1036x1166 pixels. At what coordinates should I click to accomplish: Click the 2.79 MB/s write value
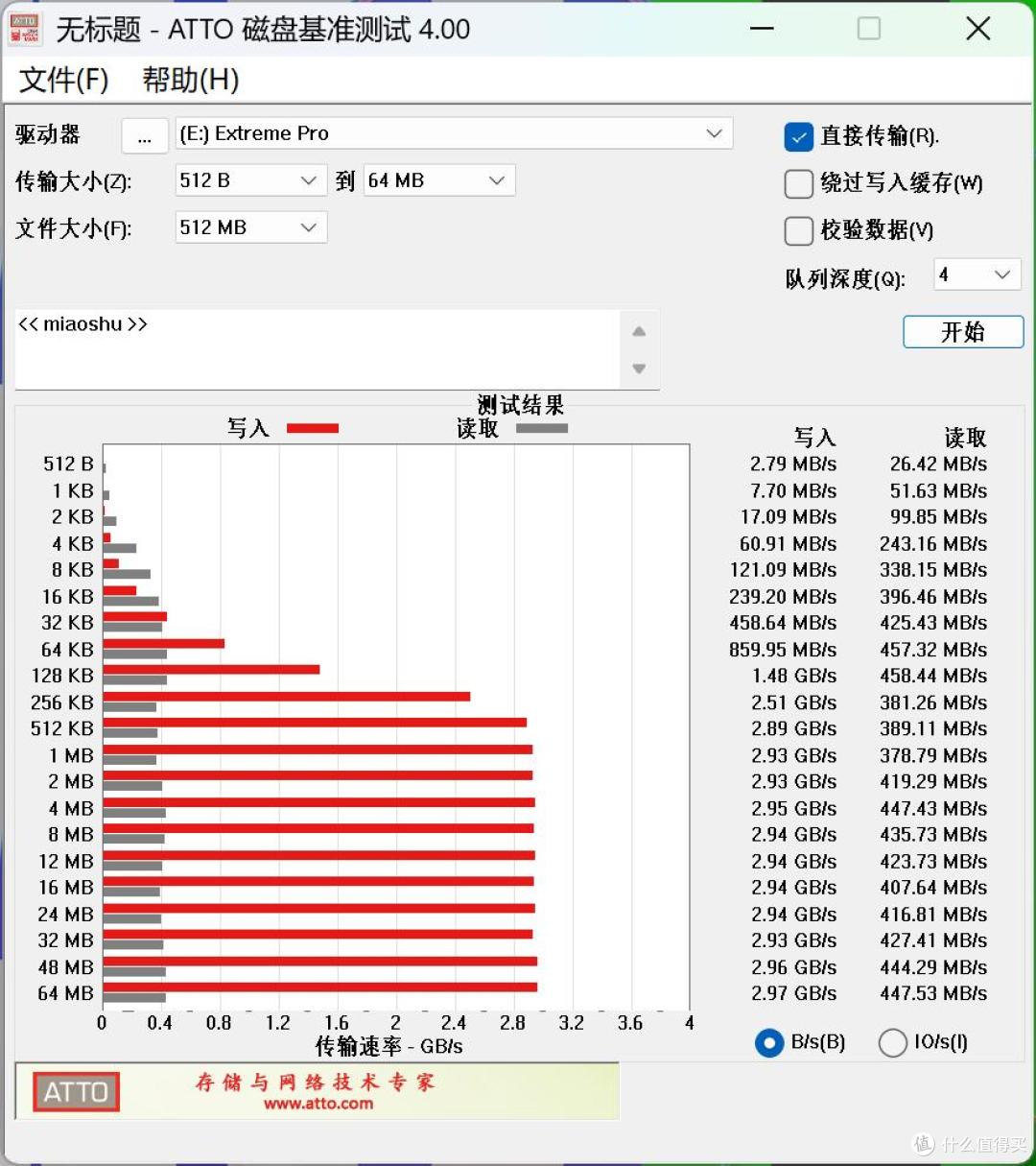pos(793,464)
